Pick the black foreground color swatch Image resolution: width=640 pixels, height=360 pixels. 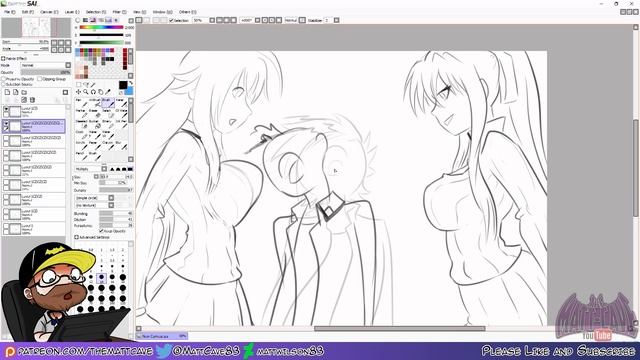click(x=123, y=85)
